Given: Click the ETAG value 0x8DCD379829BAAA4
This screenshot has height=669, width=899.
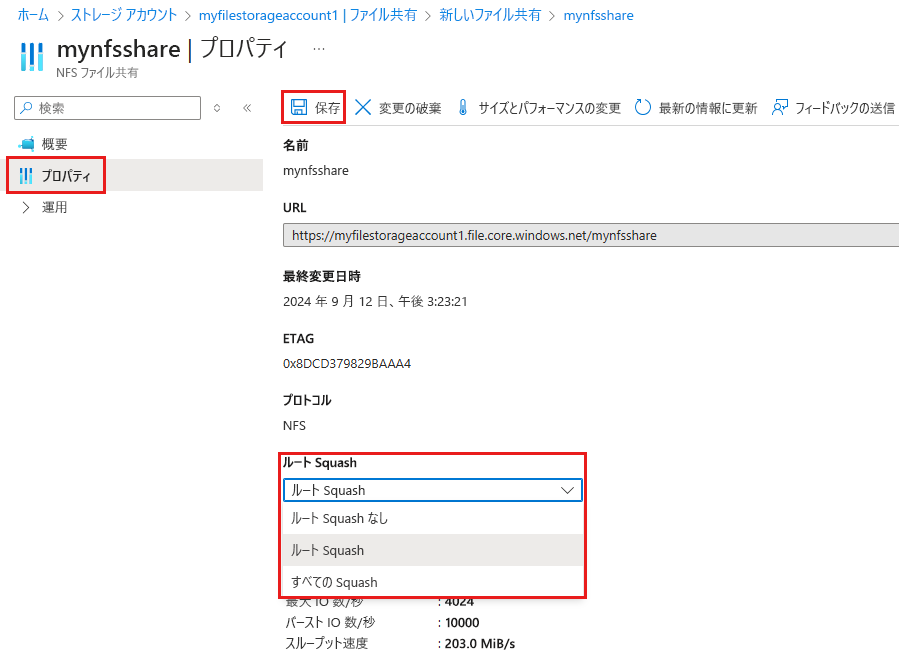Looking at the screenshot, I should 347,363.
